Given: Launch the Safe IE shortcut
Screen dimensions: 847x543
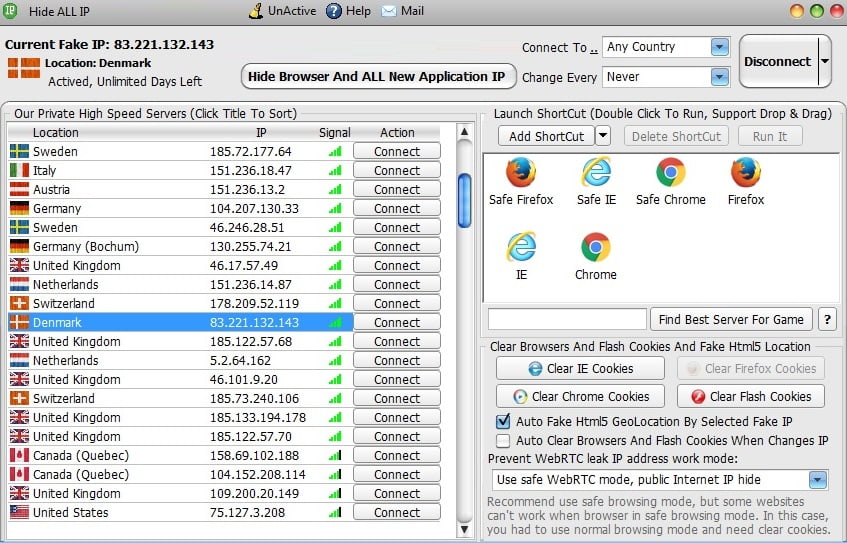Looking at the screenshot, I should tap(596, 182).
